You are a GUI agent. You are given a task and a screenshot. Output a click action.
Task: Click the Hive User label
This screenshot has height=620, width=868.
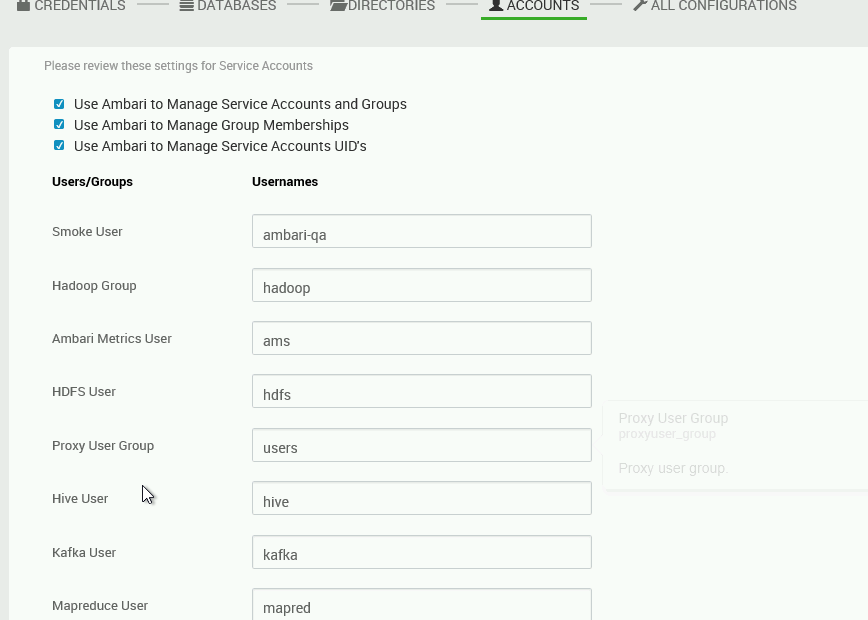80,498
